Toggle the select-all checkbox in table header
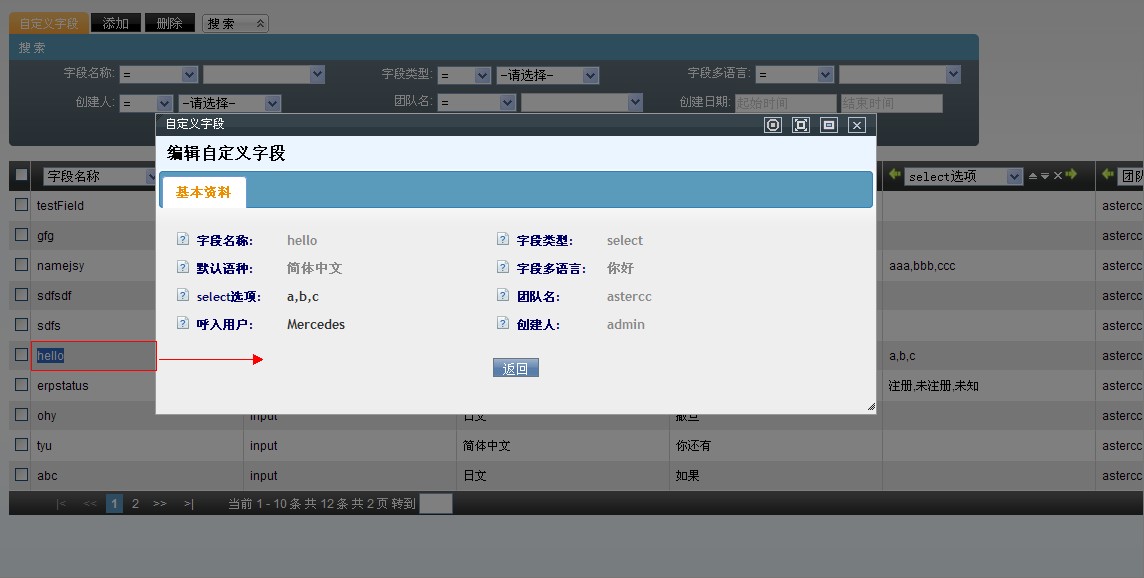 [x=21, y=176]
